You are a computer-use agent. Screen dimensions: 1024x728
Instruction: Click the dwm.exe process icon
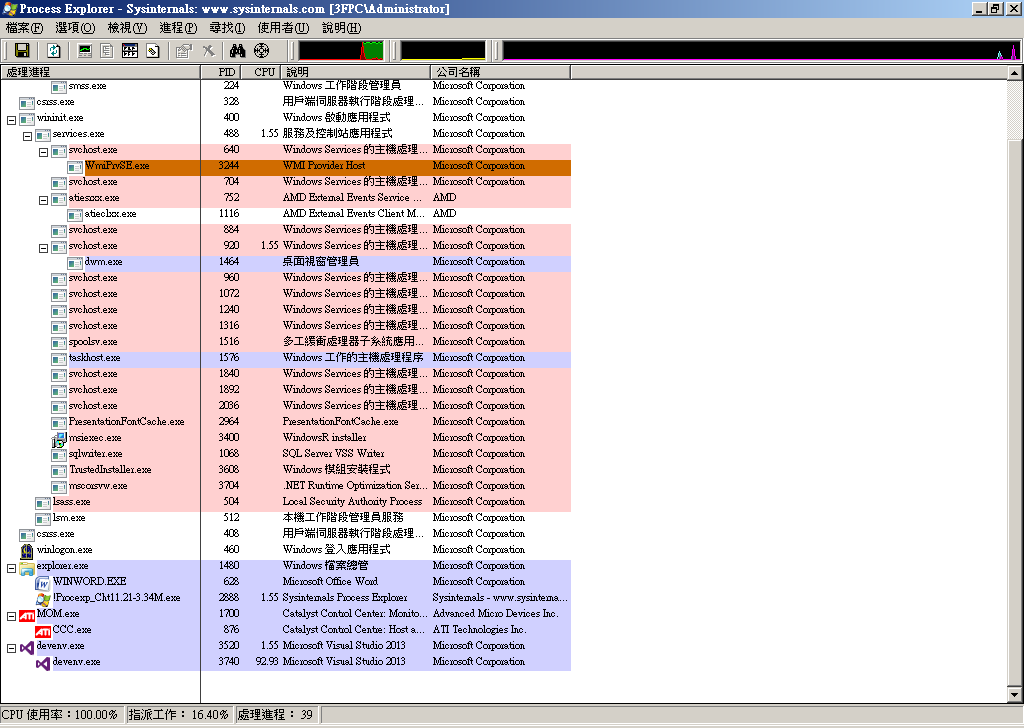(x=75, y=262)
